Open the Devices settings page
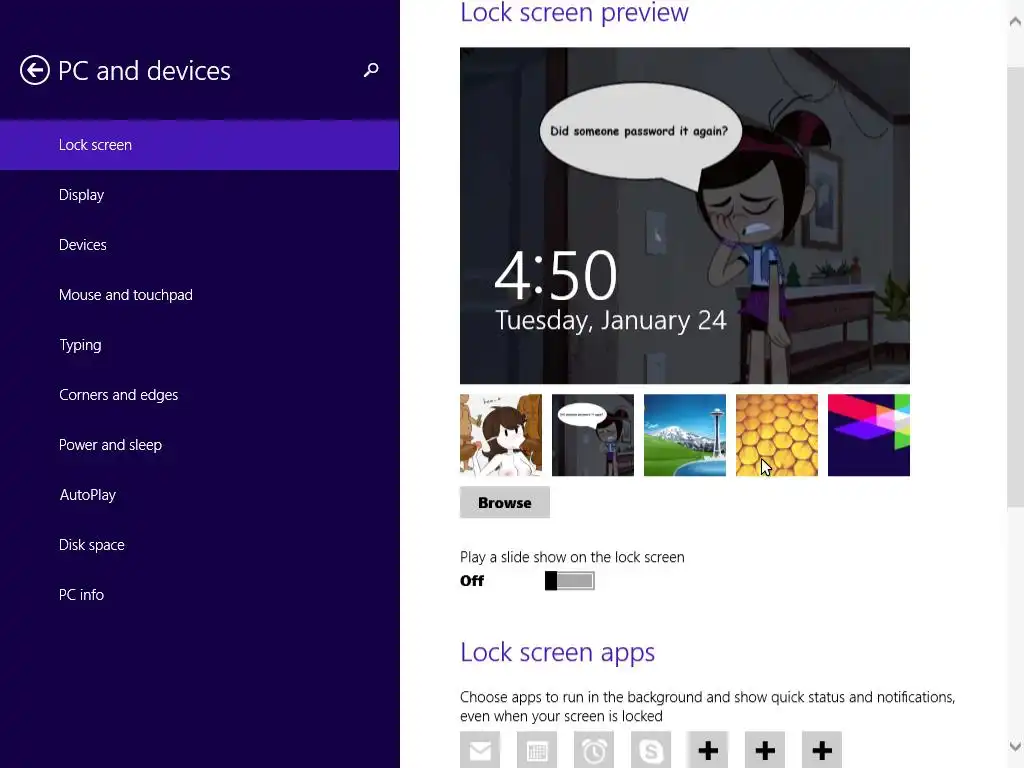This screenshot has height=768, width=1024. [199, 245]
